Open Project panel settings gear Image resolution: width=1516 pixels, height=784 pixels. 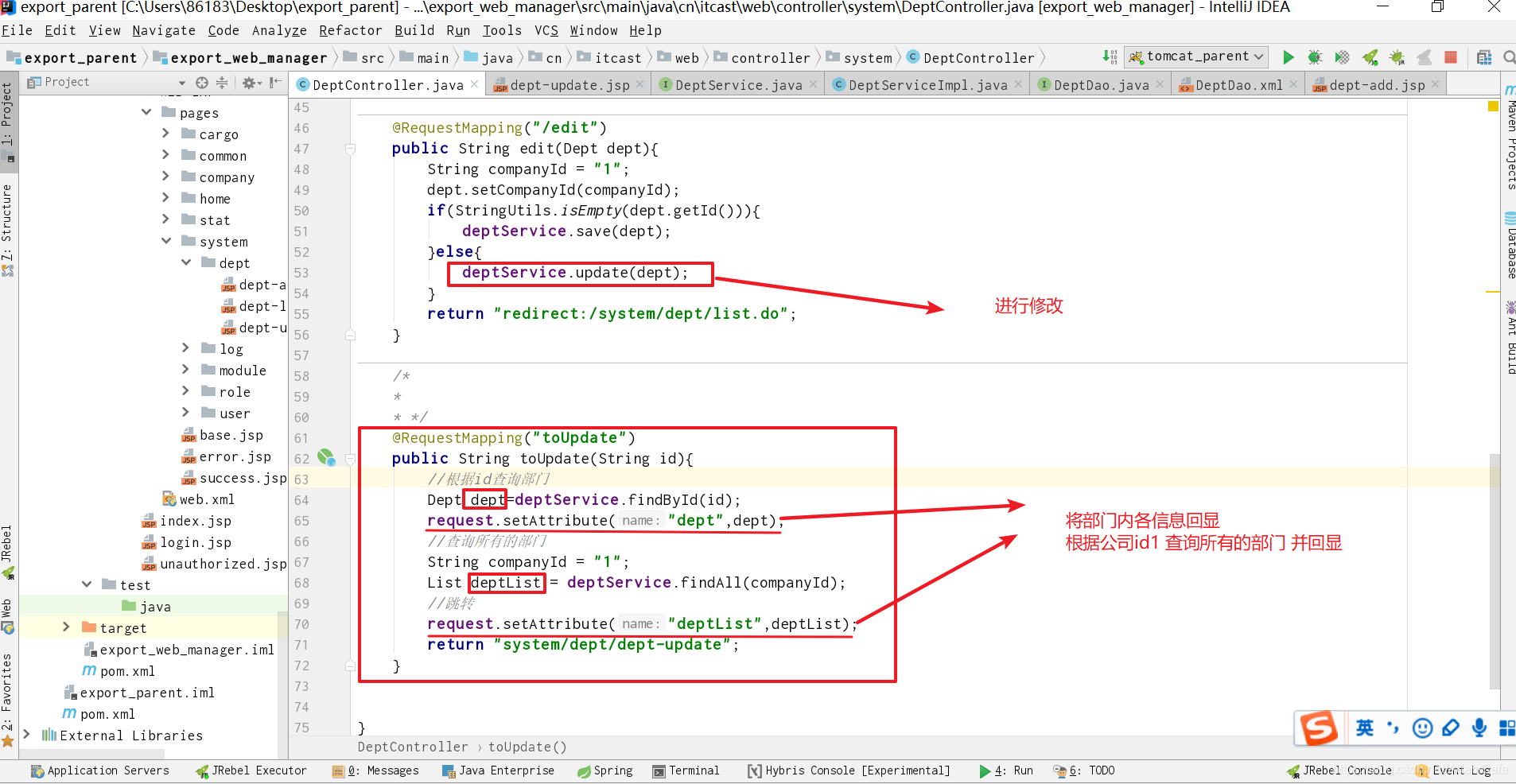pos(251,83)
